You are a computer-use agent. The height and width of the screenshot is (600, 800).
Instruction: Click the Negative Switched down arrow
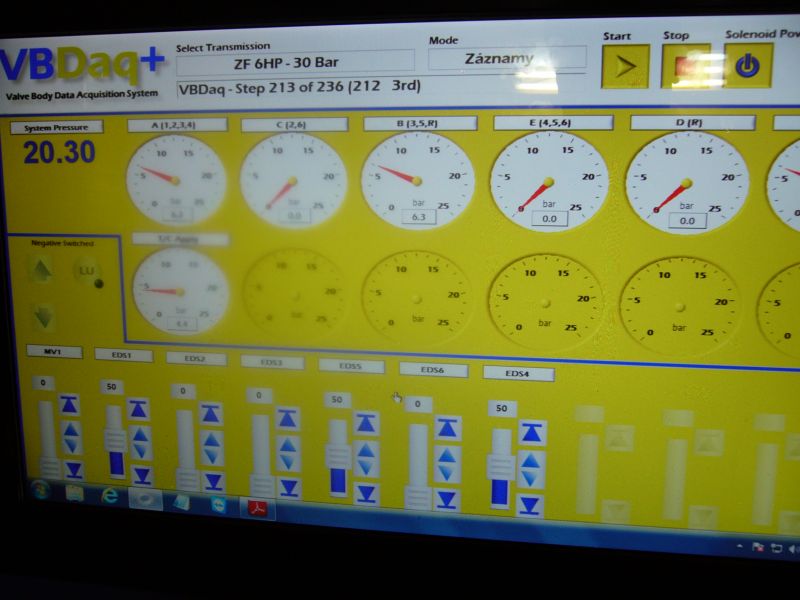43,316
